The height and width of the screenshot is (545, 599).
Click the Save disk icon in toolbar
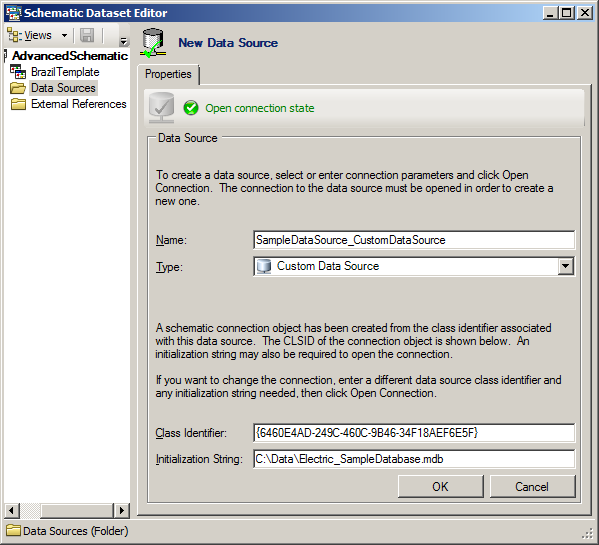tap(87, 36)
